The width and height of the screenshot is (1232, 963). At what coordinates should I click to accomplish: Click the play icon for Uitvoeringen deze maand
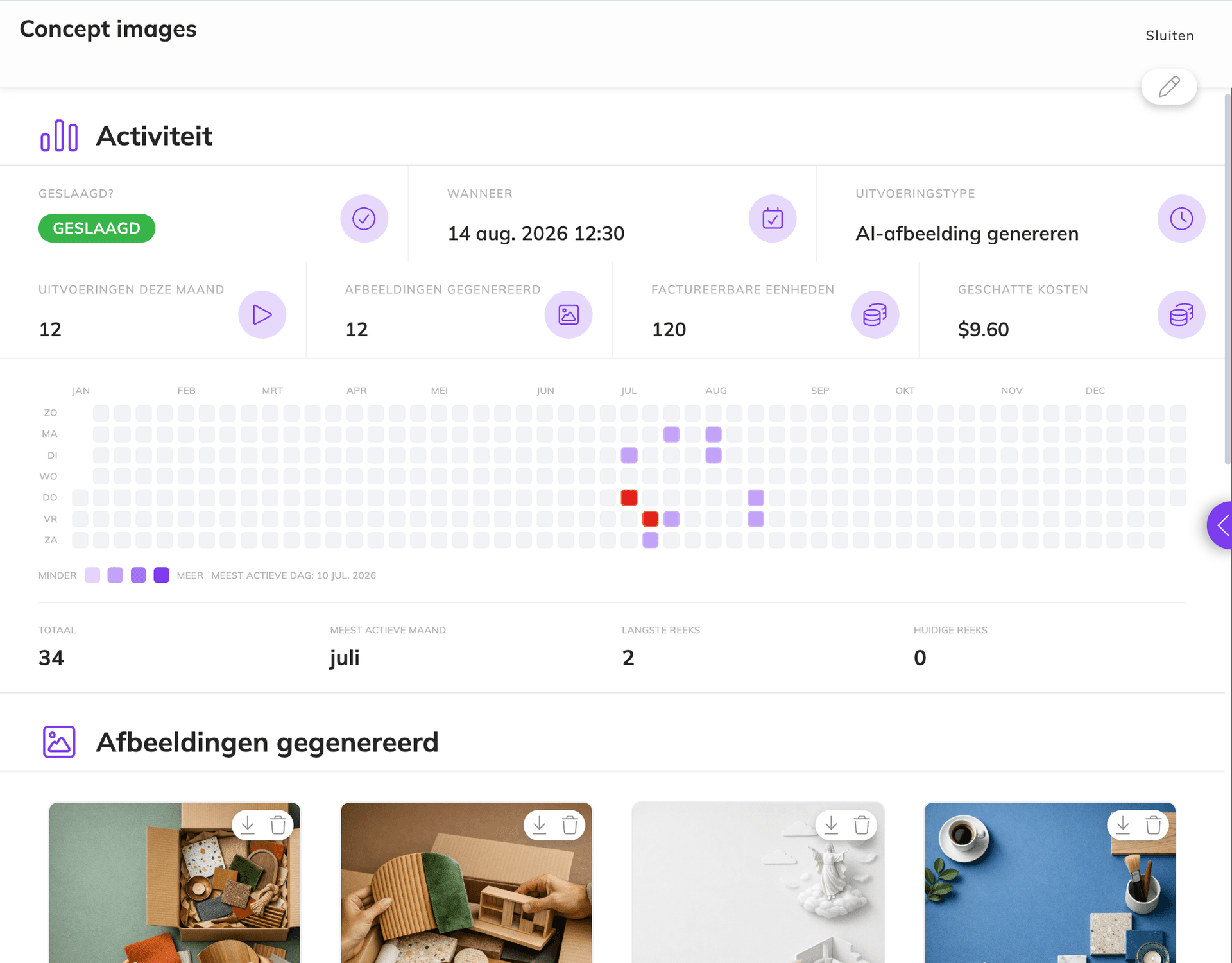[x=262, y=315]
